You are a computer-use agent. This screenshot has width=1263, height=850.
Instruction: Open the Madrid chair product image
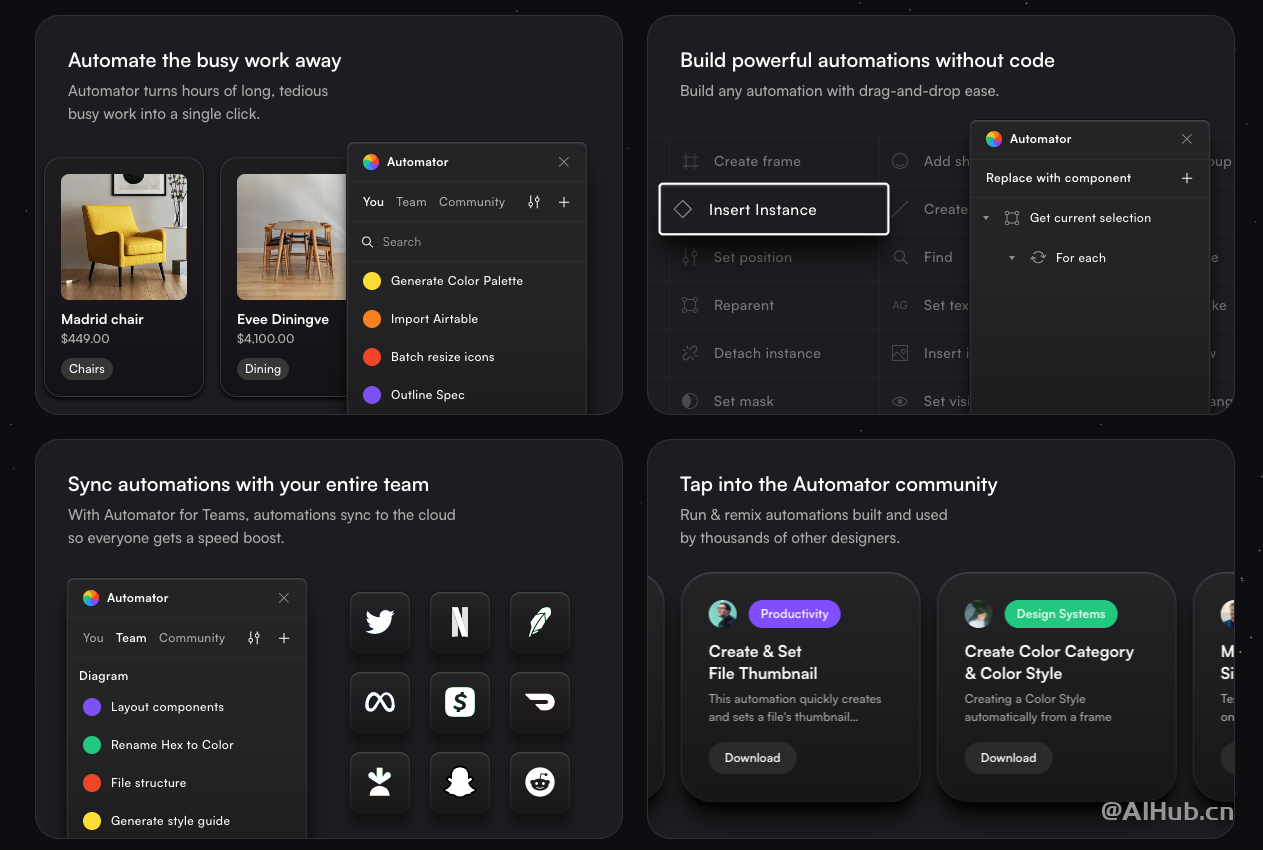[x=124, y=237]
